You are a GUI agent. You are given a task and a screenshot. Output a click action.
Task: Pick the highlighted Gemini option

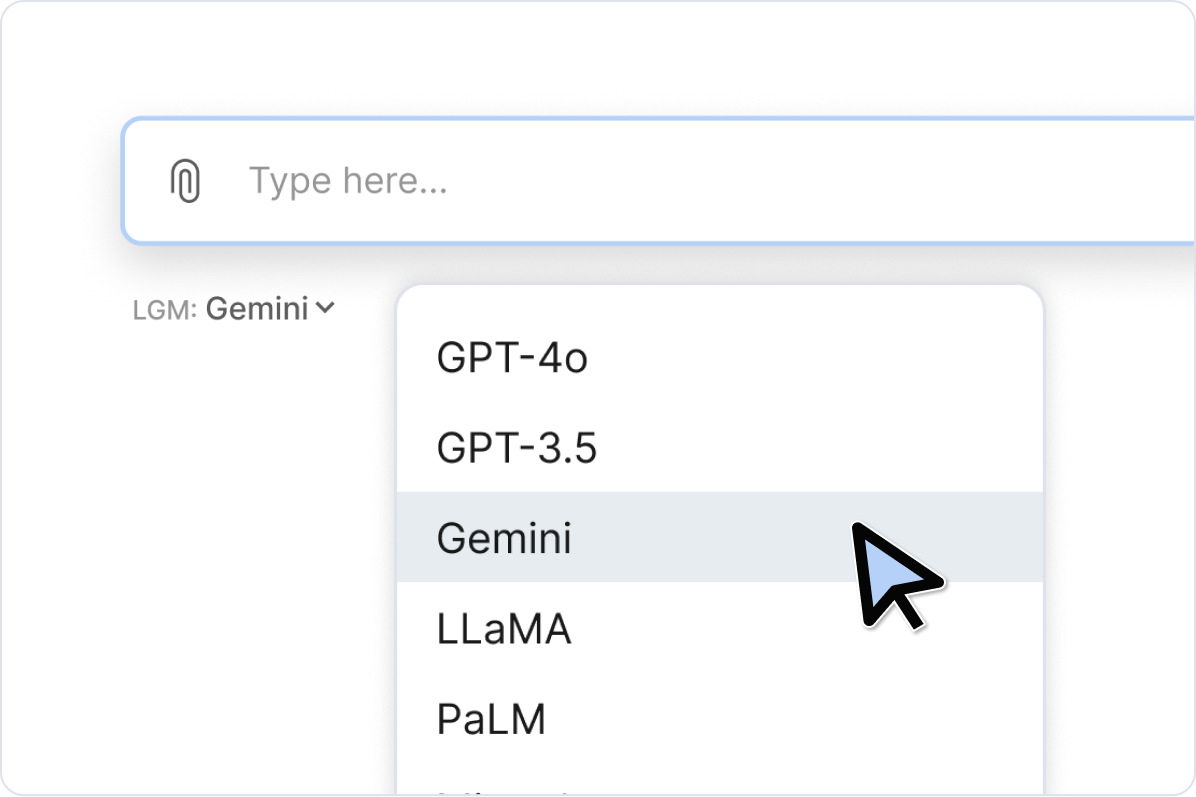pos(504,539)
